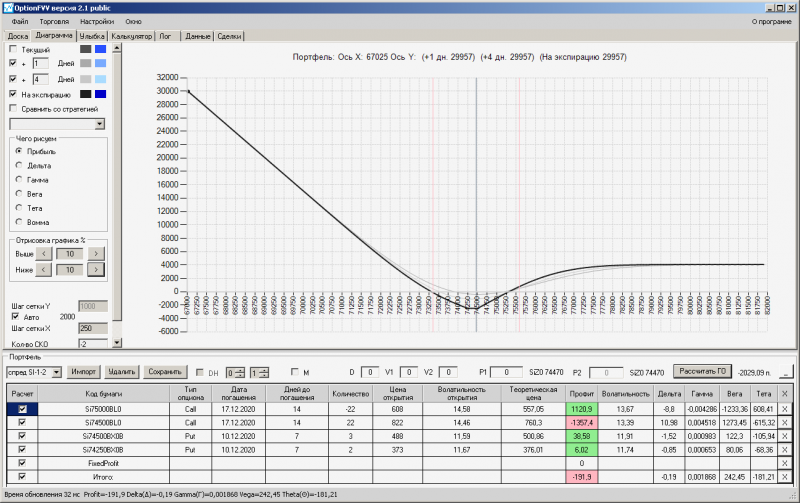Click the first day offset field showing 1

tap(40, 63)
